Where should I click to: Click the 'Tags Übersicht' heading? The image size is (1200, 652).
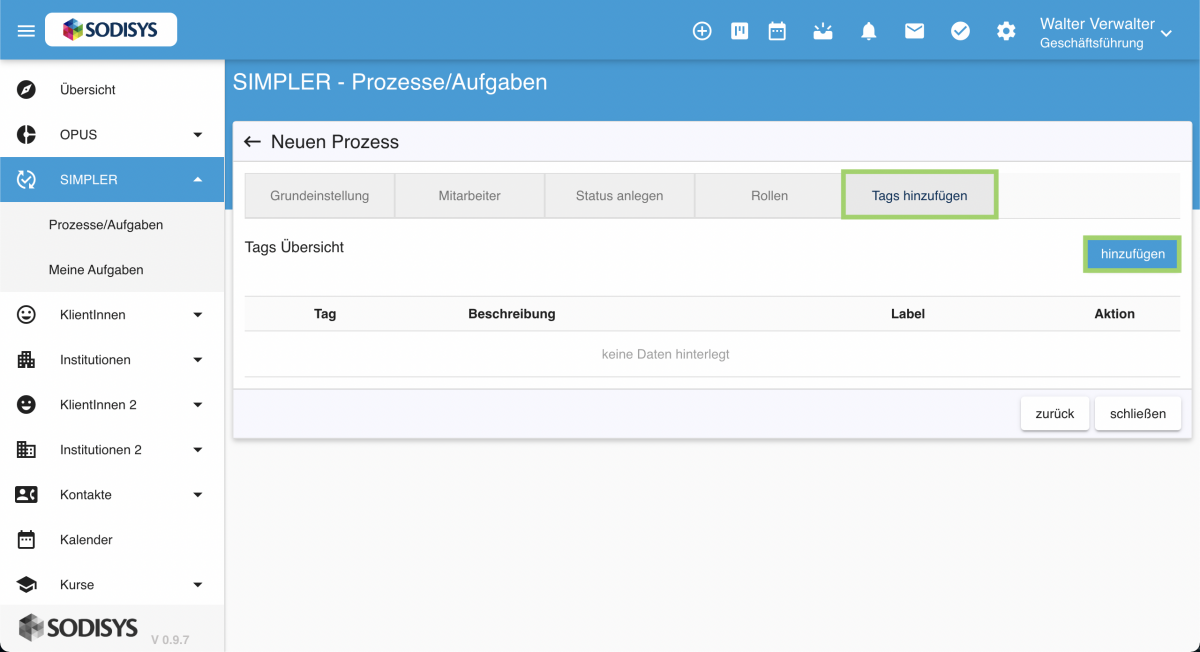(294, 247)
